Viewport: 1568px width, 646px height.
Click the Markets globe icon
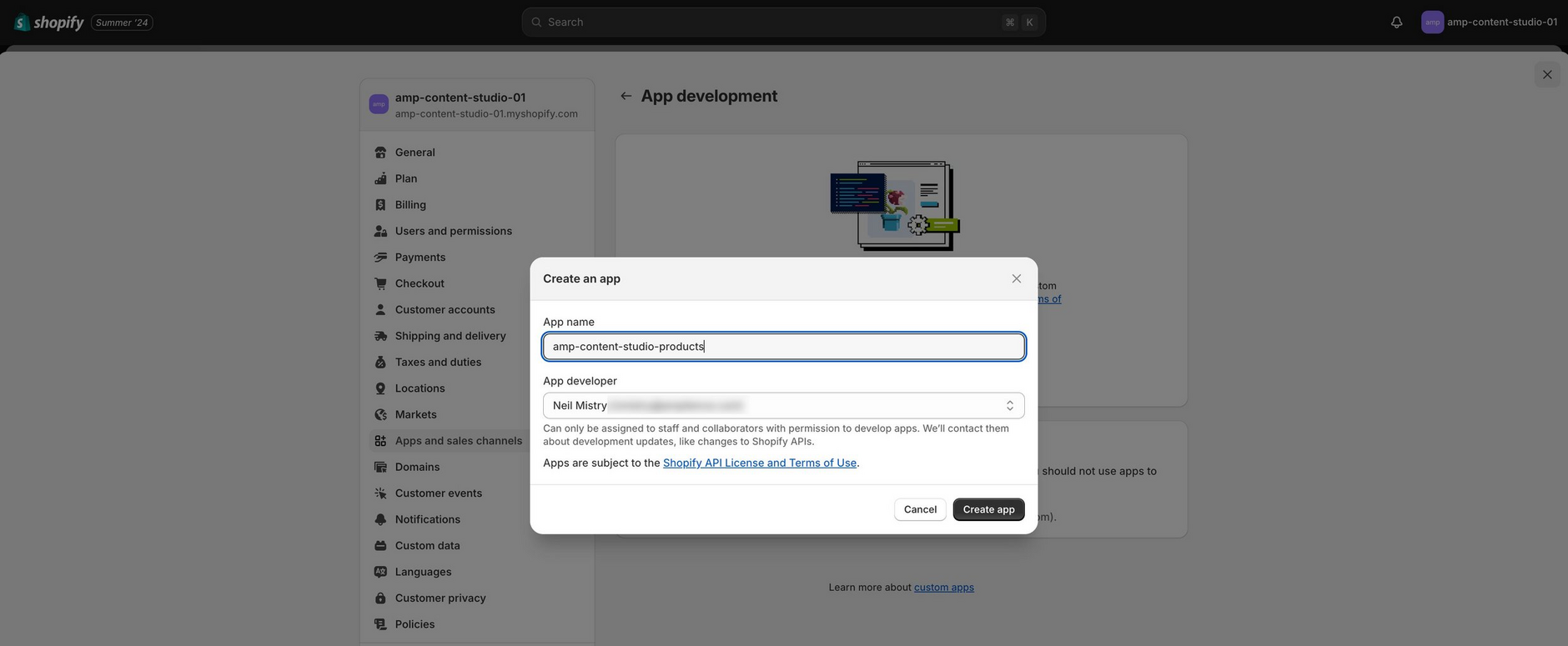pos(380,415)
